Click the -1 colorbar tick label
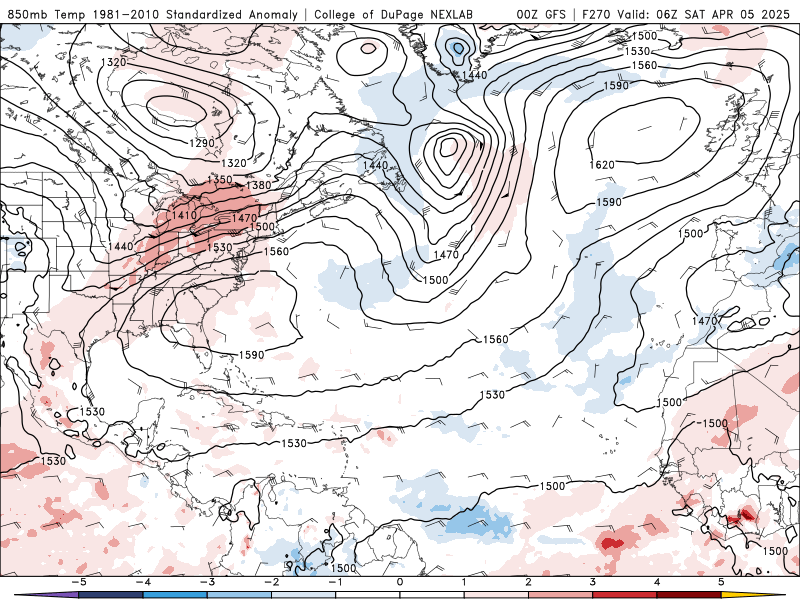The height and width of the screenshot is (600, 800). pyautogui.click(x=335, y=582)
